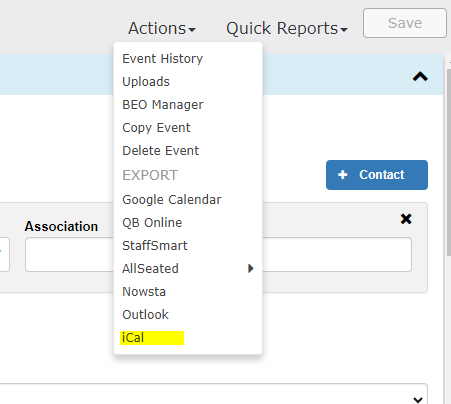This screenshot has width=451, height=404.
Task: Choose StaffSmart export entry
Action: point(155,246)
